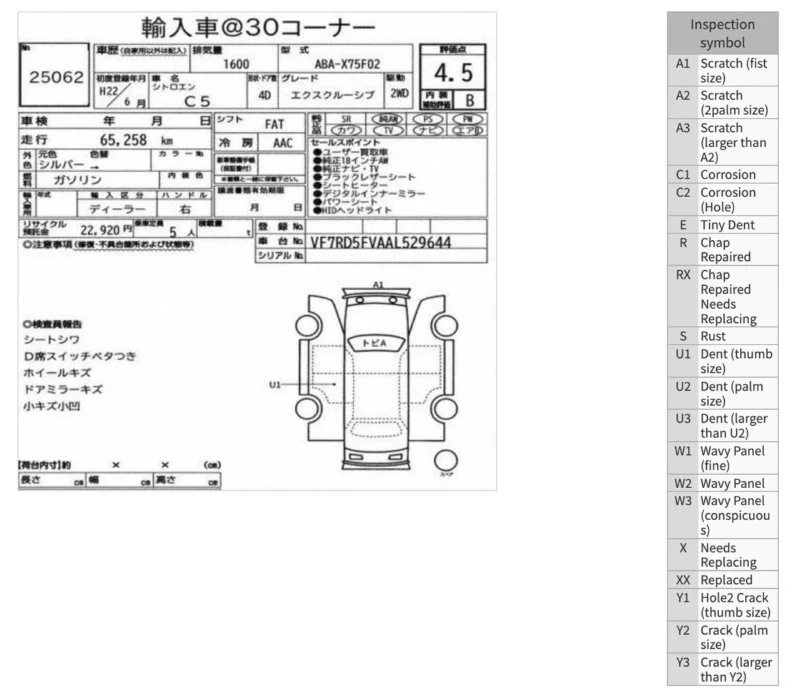Toggle the カワ leather seat badge
The image size is (800, 694).
344,130
